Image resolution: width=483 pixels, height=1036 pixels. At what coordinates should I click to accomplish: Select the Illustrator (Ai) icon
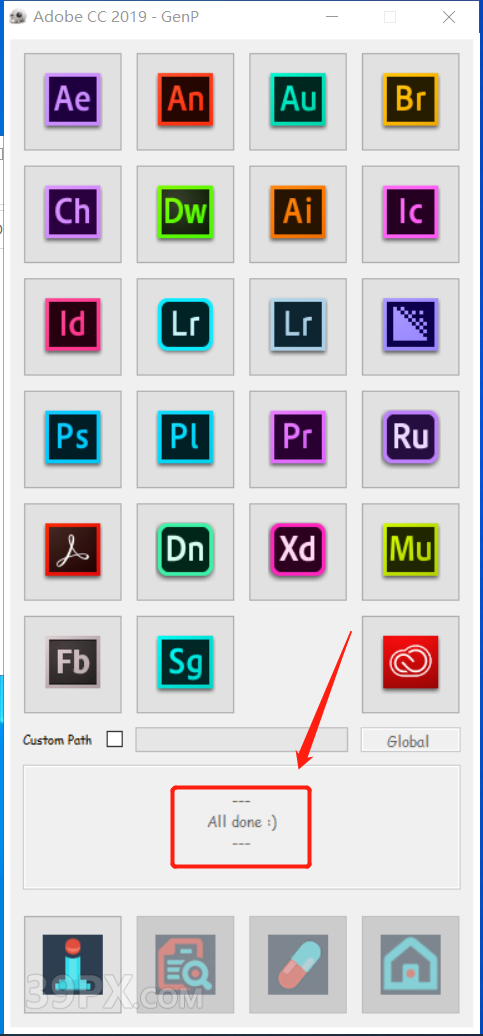(x=298, y=214)
